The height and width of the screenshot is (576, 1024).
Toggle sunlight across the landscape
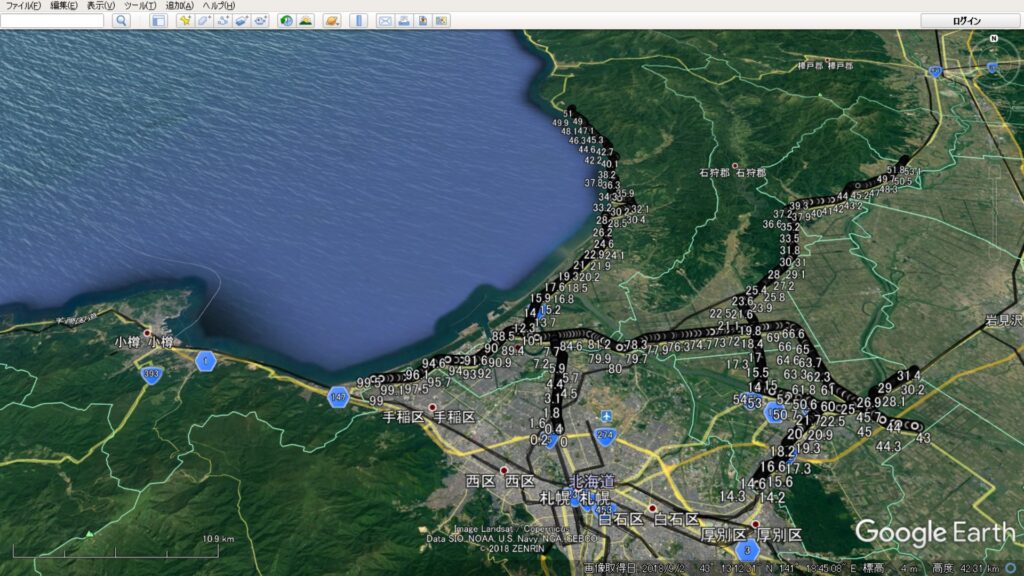tap(305, 21)
